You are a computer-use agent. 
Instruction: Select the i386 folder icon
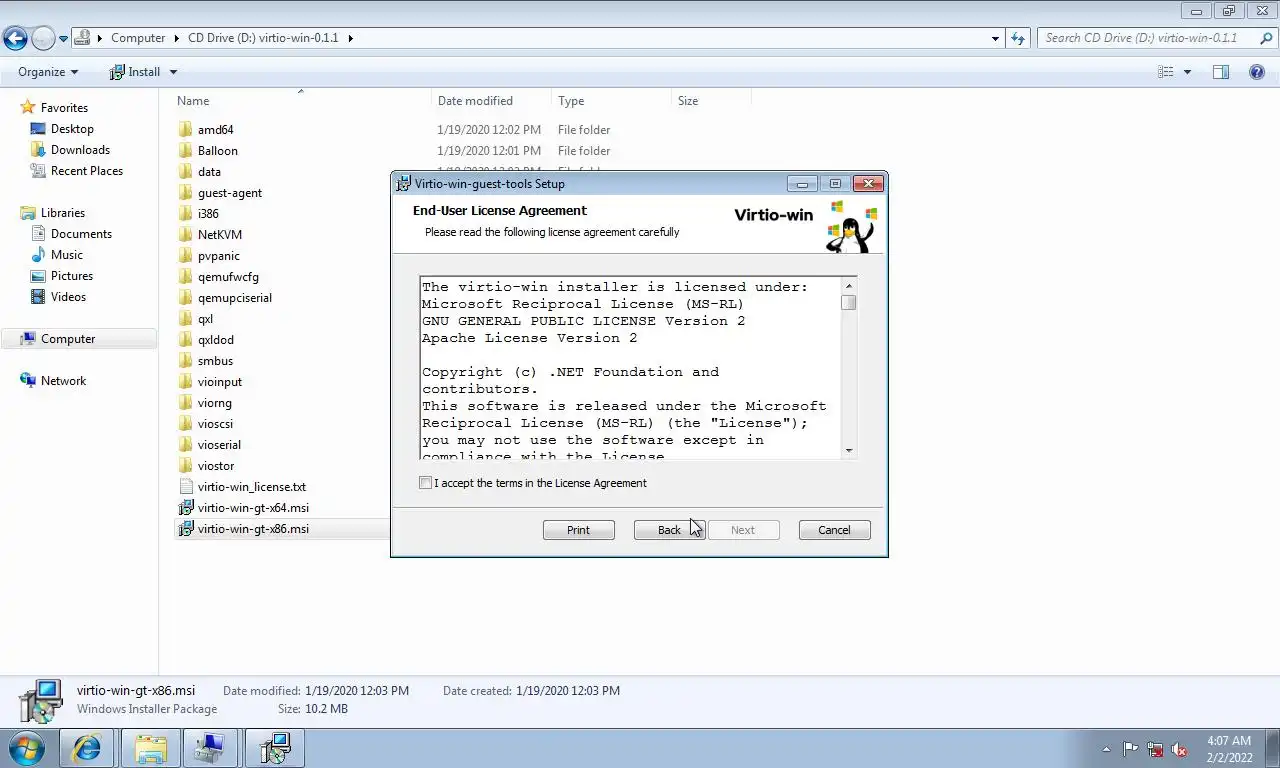point(185,214)
